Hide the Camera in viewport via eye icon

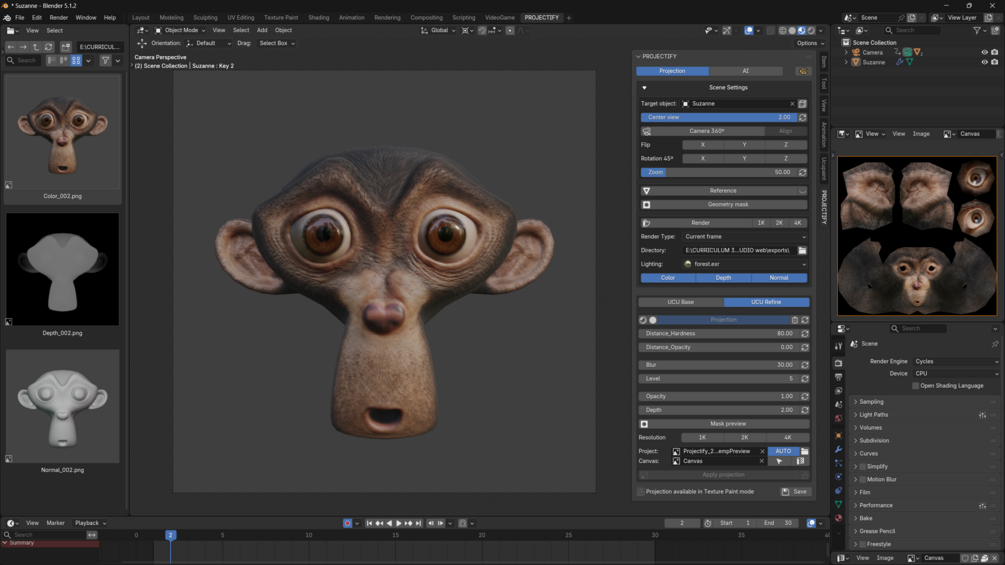click(x=984, y=53)
